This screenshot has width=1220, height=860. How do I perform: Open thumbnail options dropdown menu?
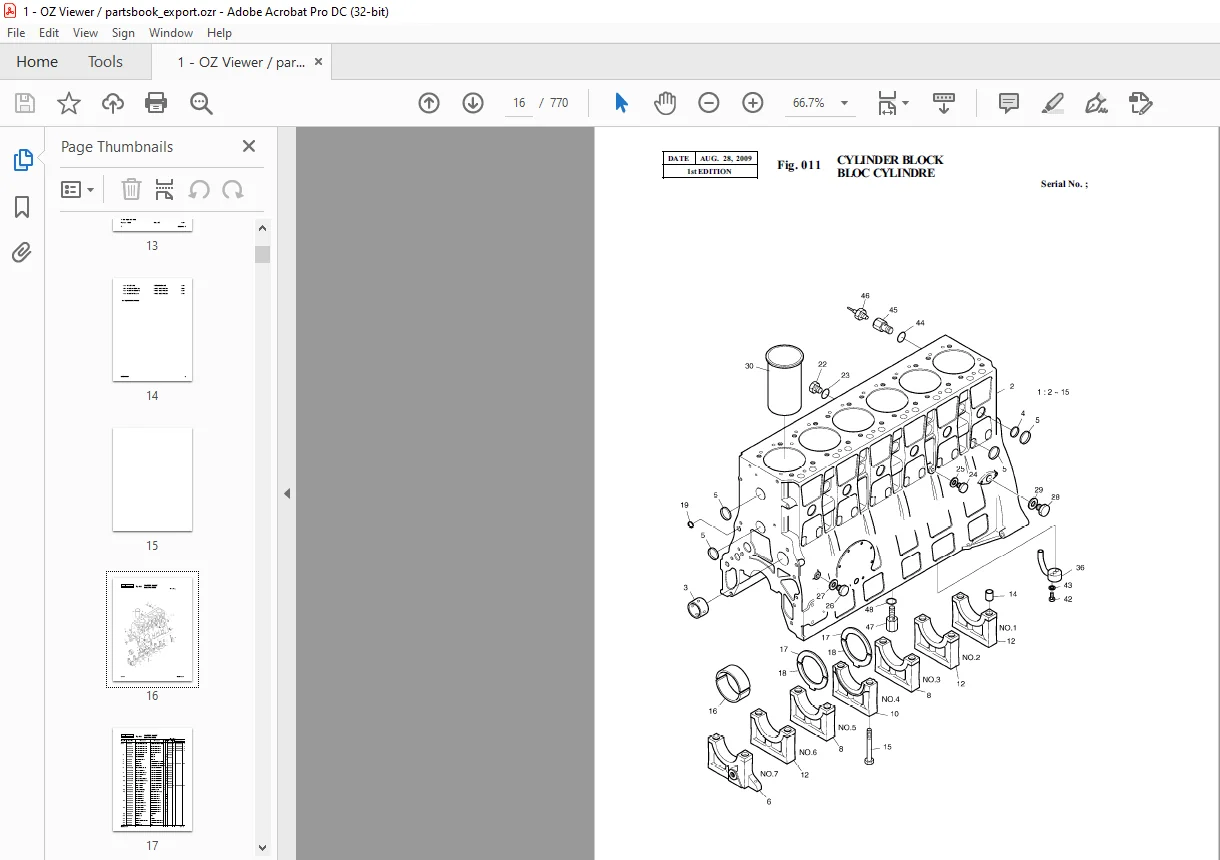[x=78, y=189]
